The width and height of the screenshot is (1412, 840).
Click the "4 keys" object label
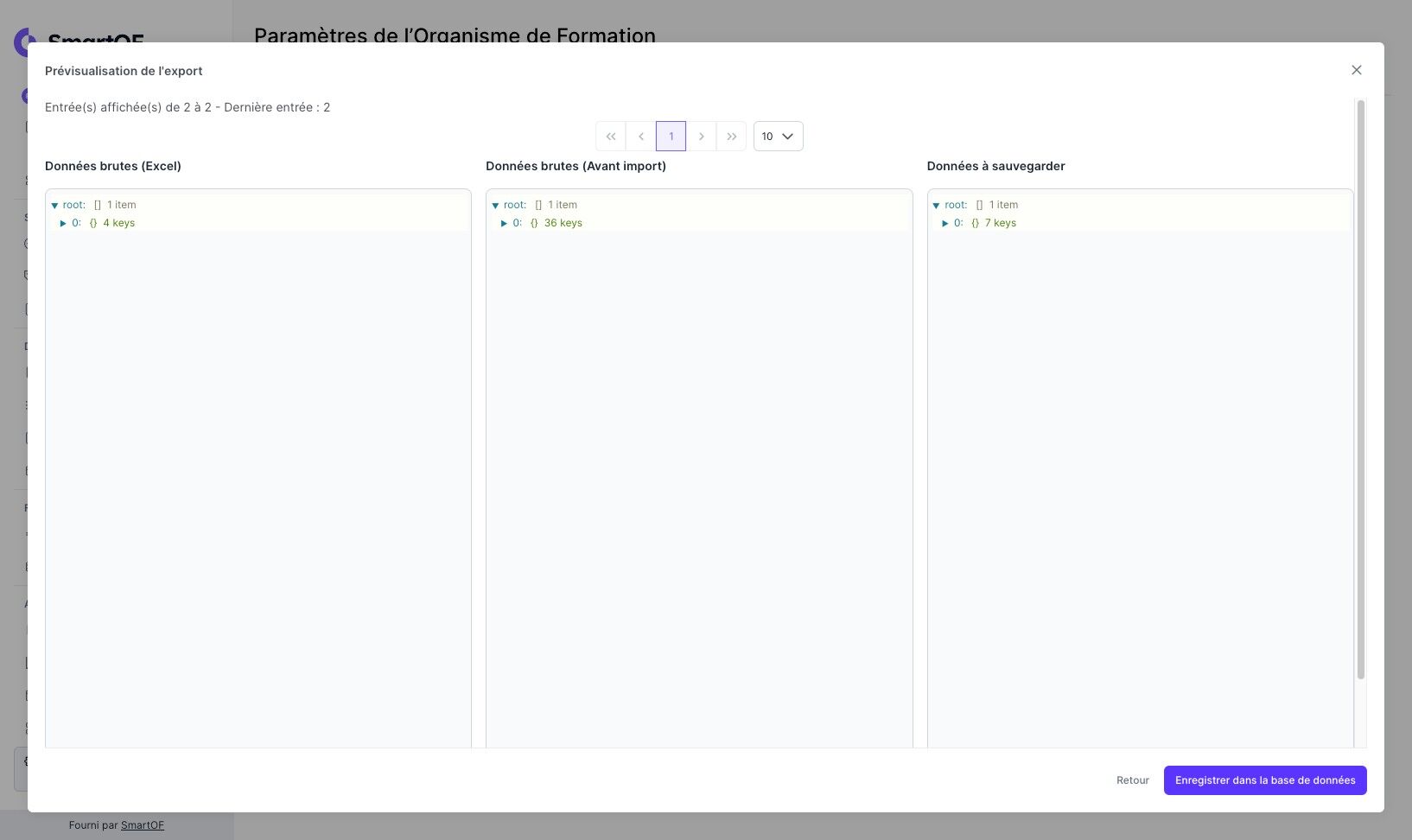(118, 223)
